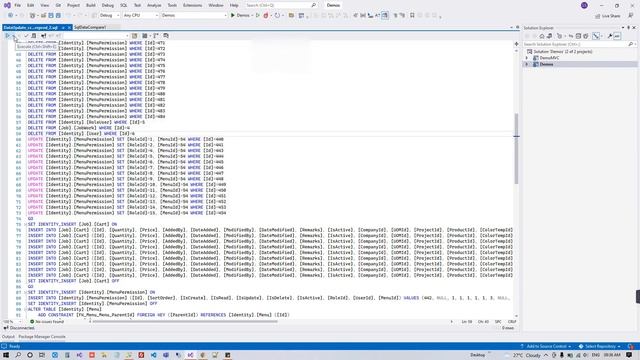Click the taskbar Cloudy weather widget
The height and width of the screenshot is (360, 640).
pyautogui.click(x=523, y=355)
